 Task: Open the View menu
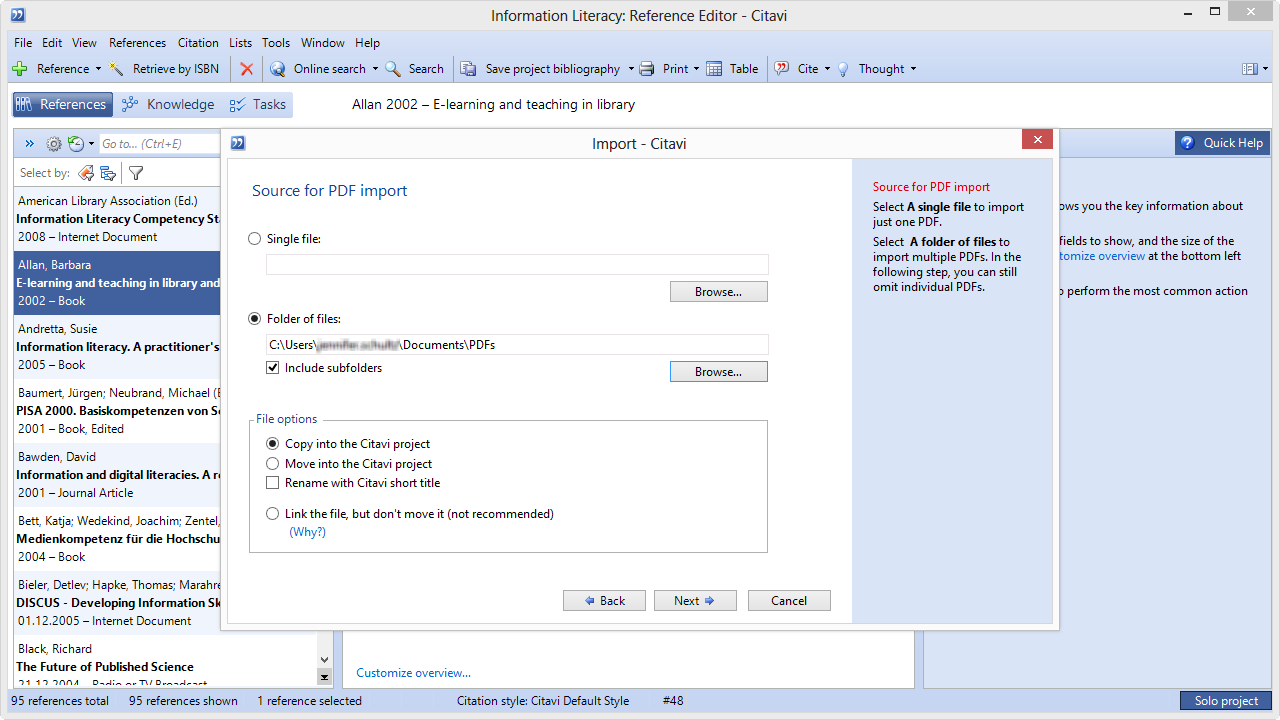(85, 43)
